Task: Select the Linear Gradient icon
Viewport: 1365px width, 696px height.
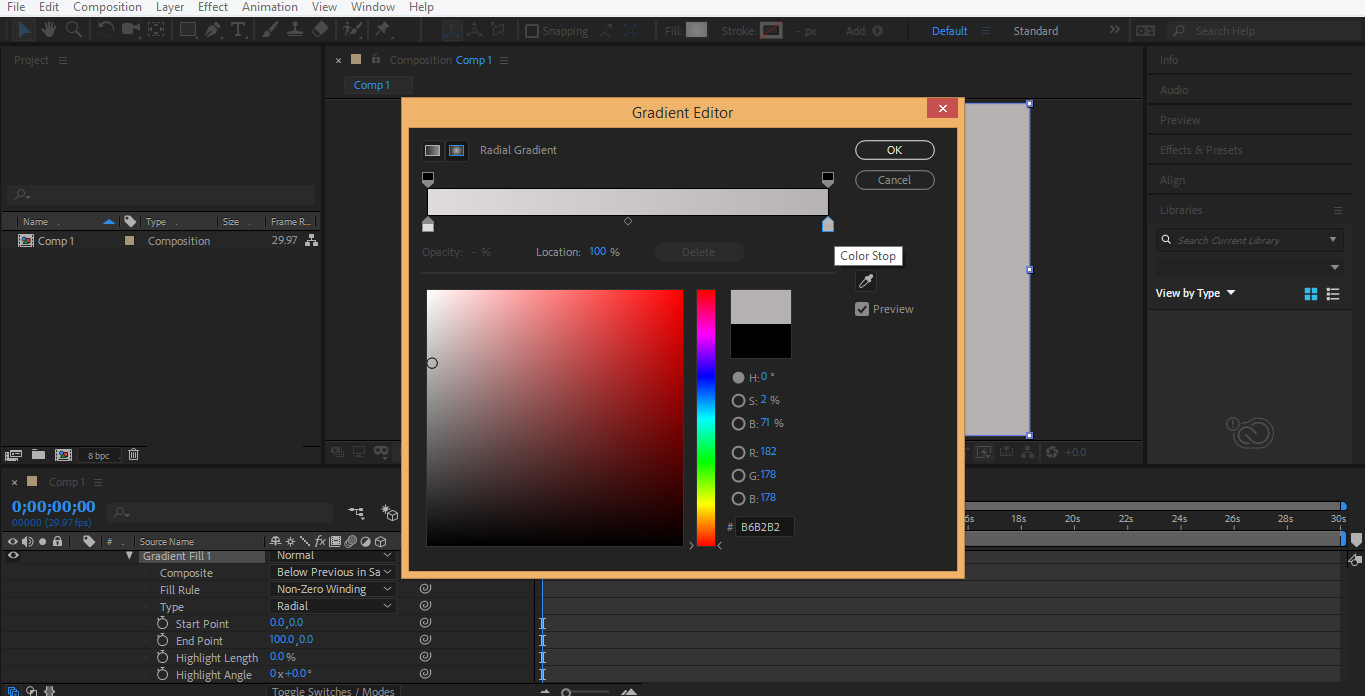Action: click(x=432, y=150)
